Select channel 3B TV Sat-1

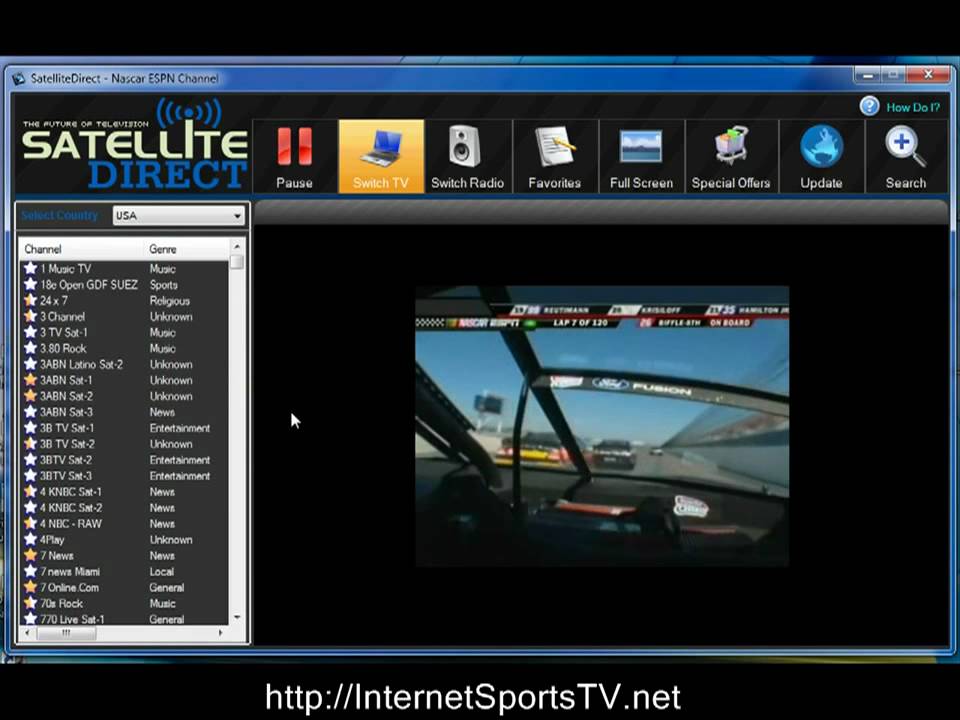click(x=124, y=428)
